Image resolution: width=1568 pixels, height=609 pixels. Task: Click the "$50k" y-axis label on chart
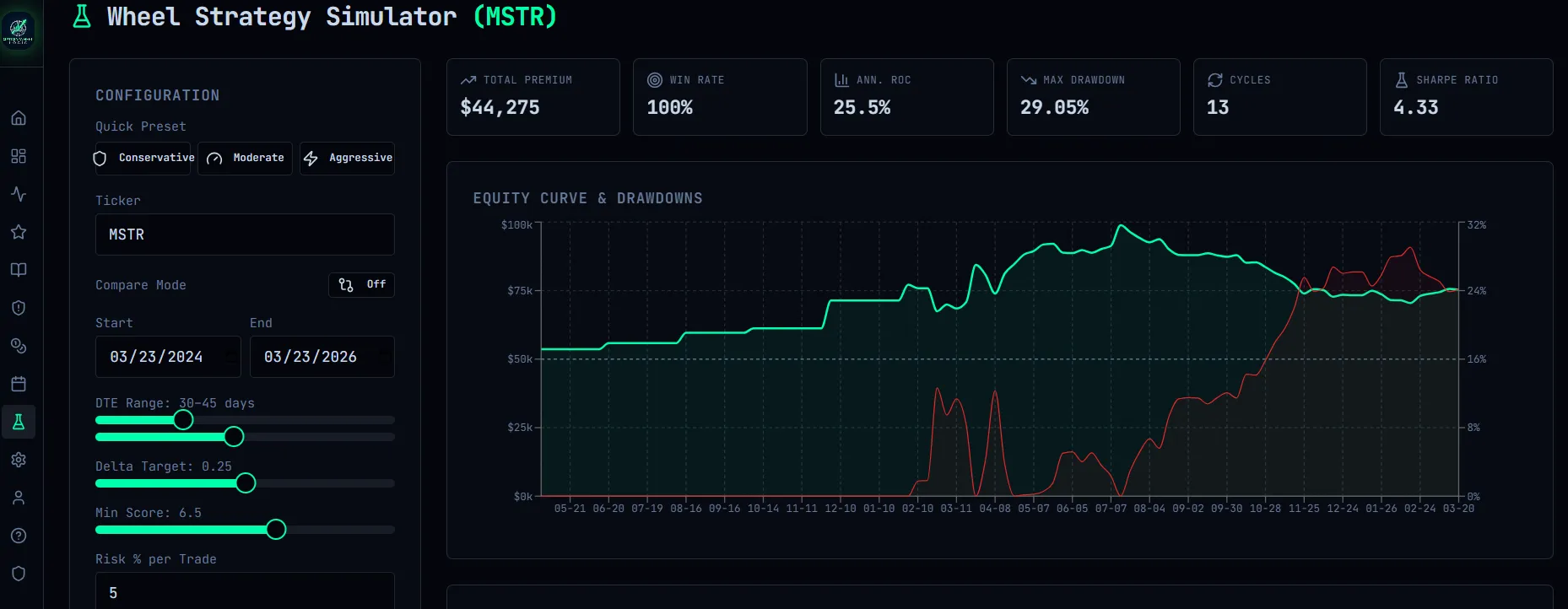519,359
